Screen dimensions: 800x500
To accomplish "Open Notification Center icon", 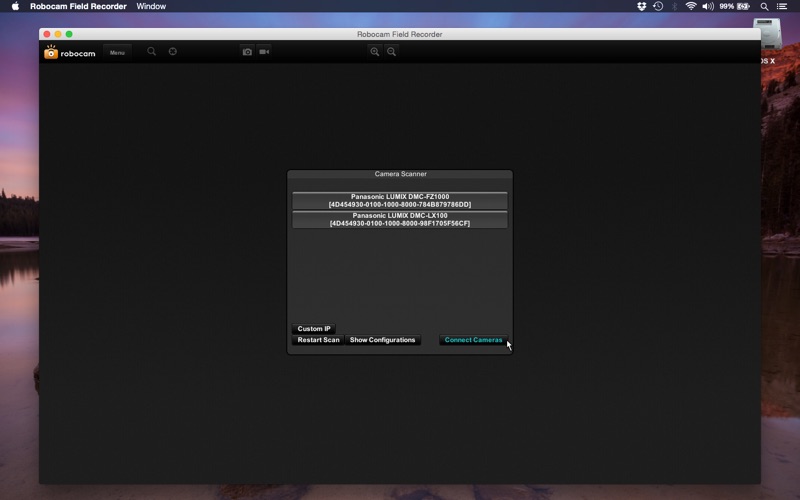I will (x=782, y=6).
